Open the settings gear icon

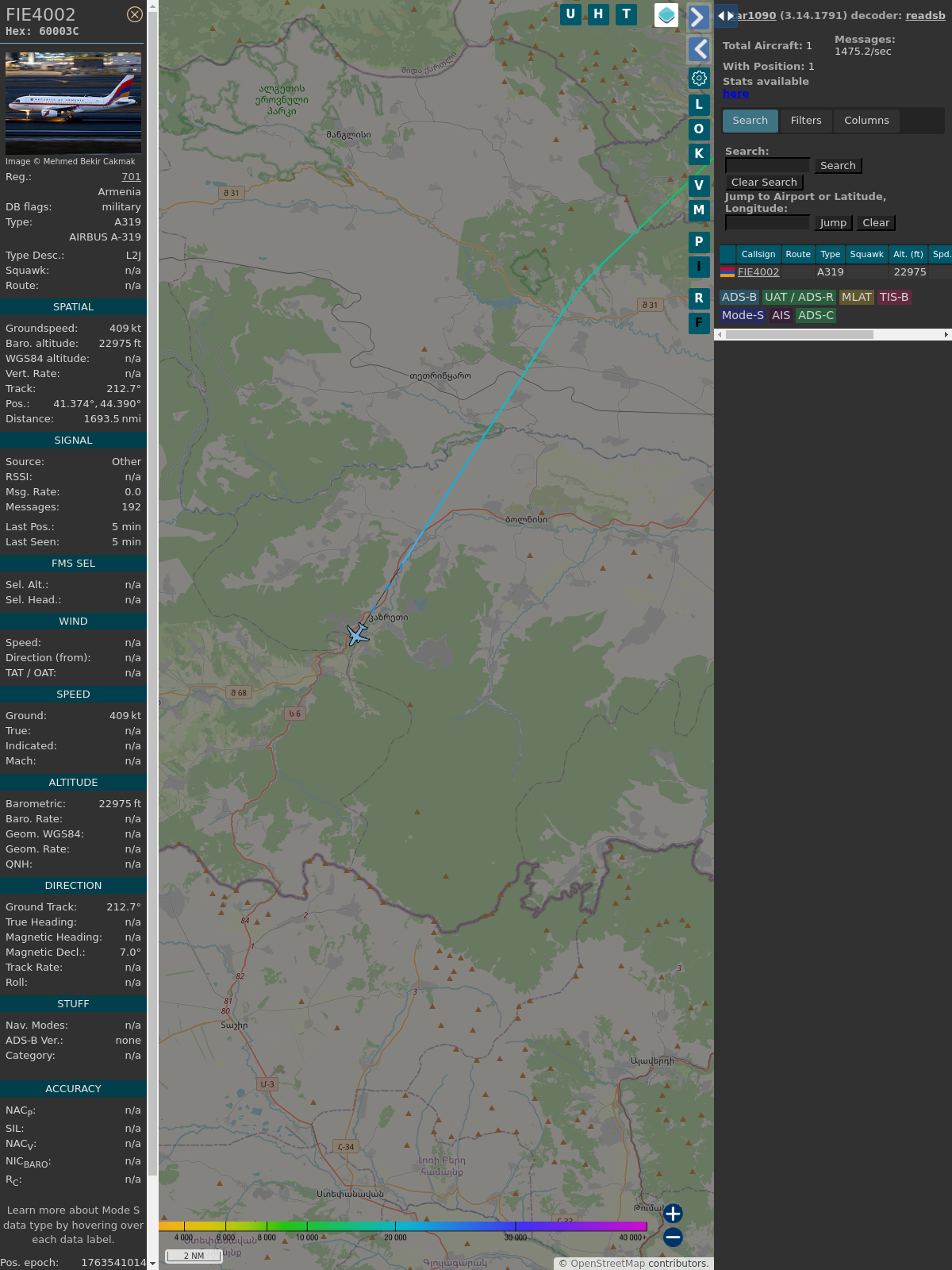coord(699,79)
